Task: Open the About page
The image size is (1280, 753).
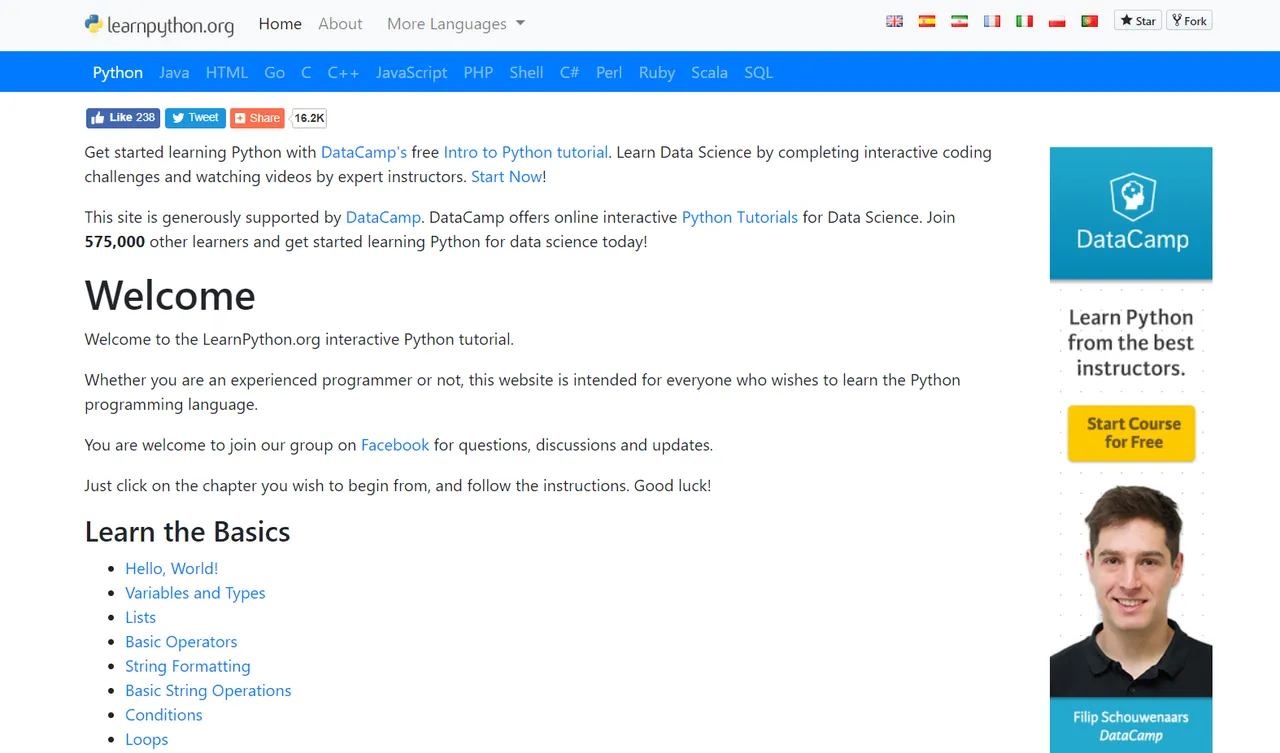Action: (x=340, y=24)
